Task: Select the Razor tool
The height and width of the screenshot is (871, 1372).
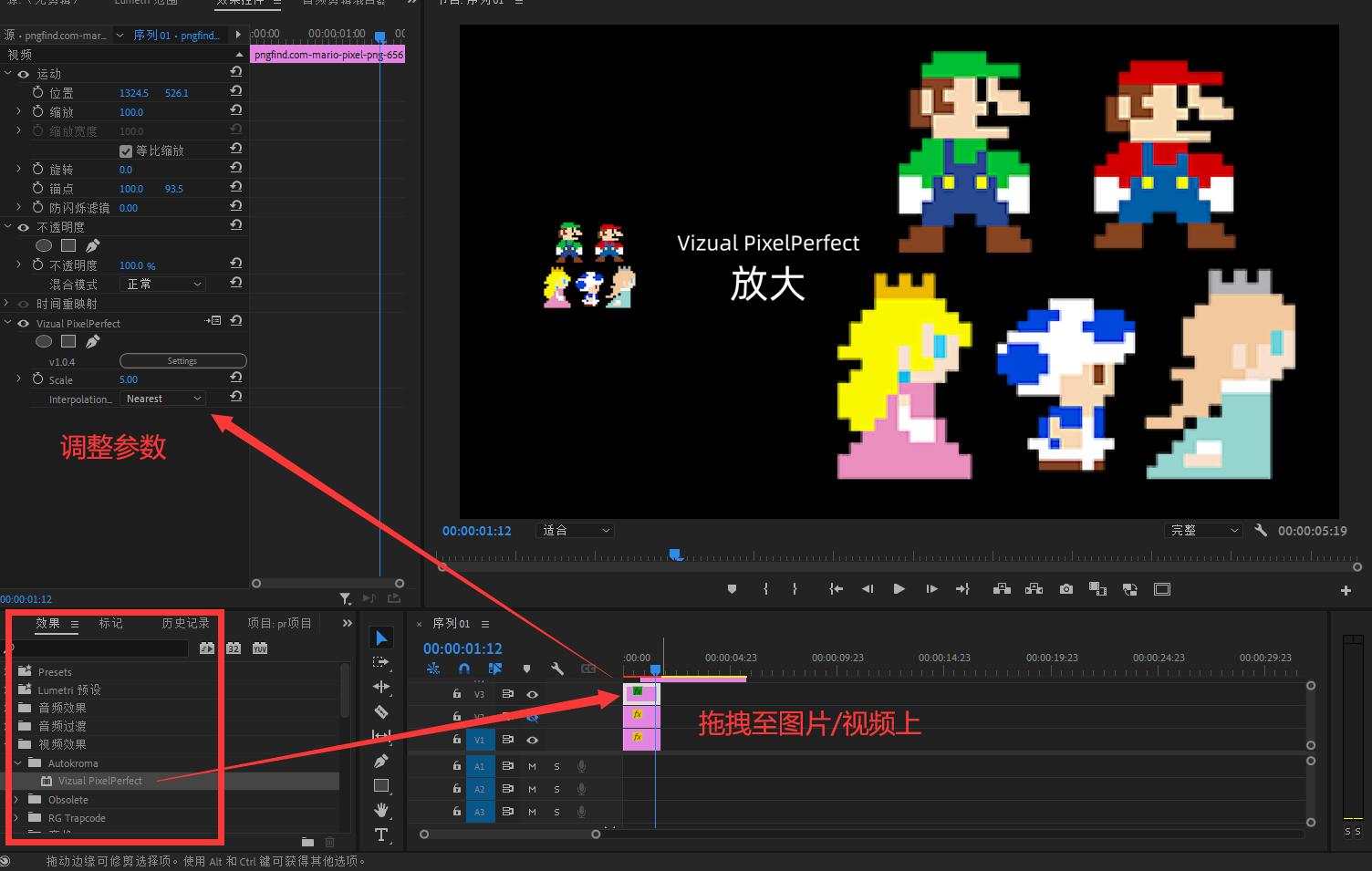Action: (381, 711)
